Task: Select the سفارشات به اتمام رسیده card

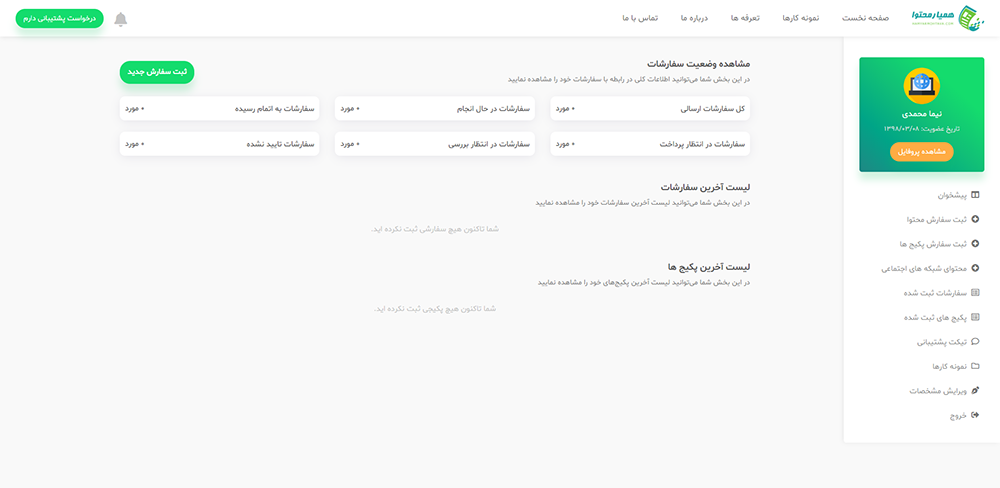Action: click(219, 108)
